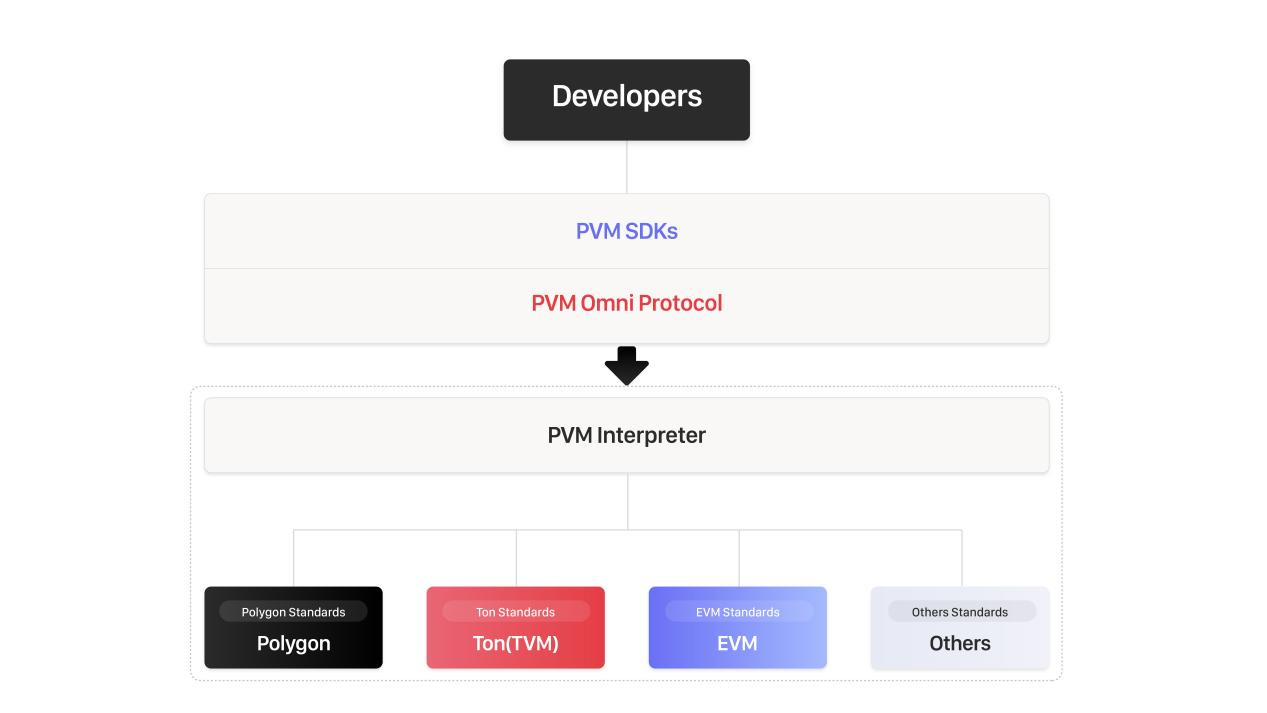Select the PVM Omni Protocol row

(x=626, y=303)
